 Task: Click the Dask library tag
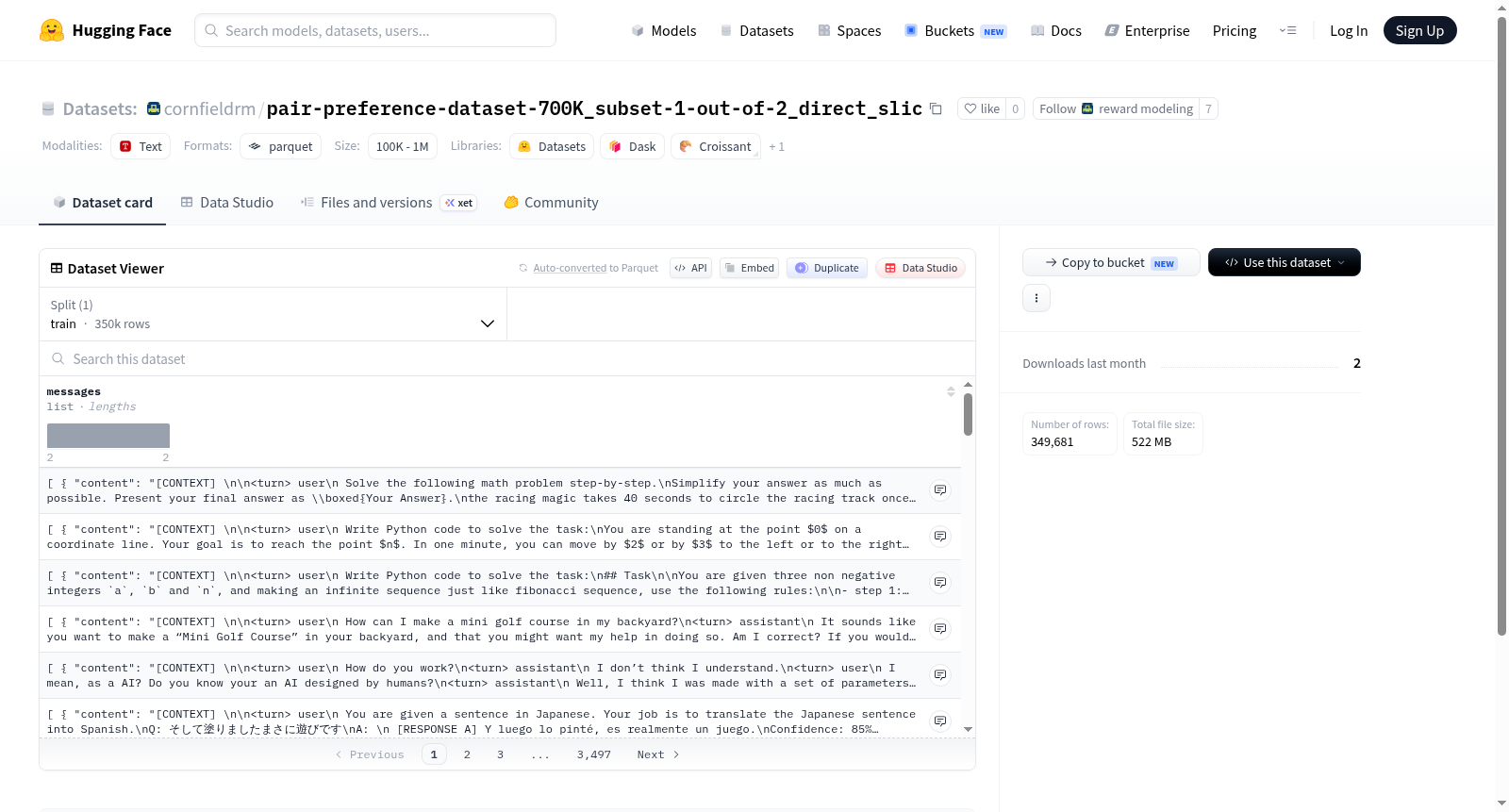pos(632,146)
